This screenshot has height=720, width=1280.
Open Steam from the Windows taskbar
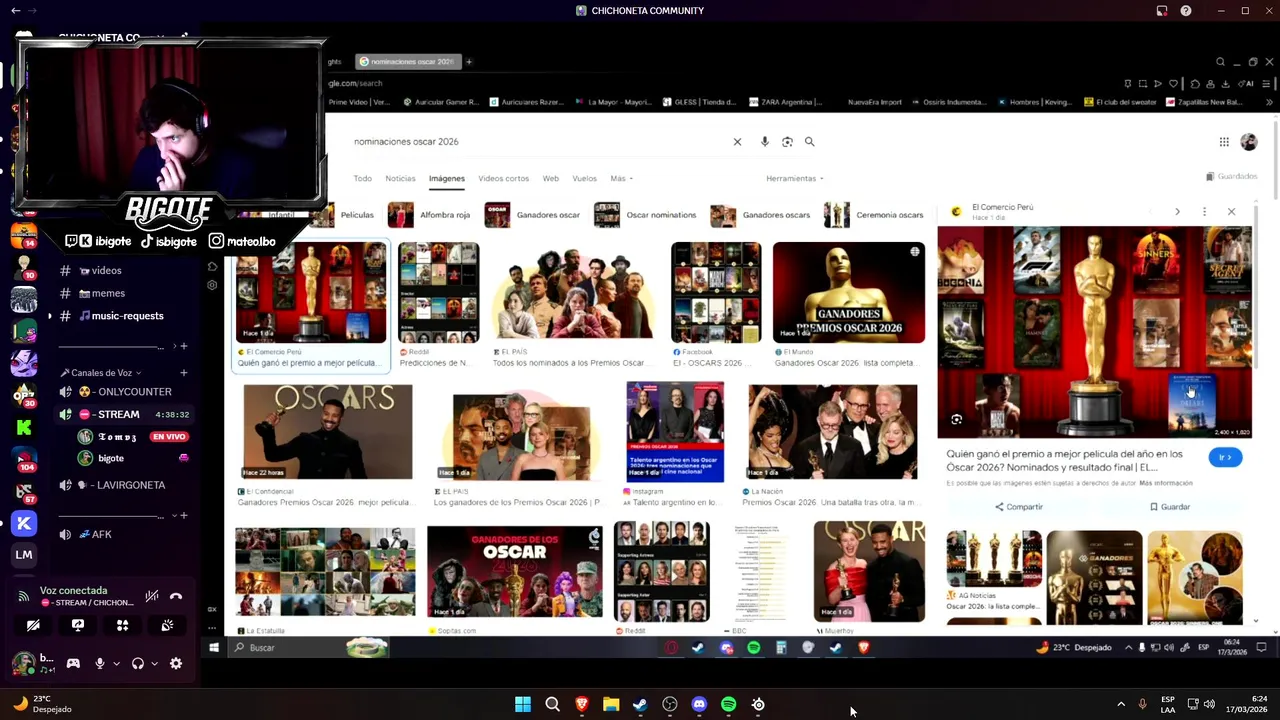[640, 704]
